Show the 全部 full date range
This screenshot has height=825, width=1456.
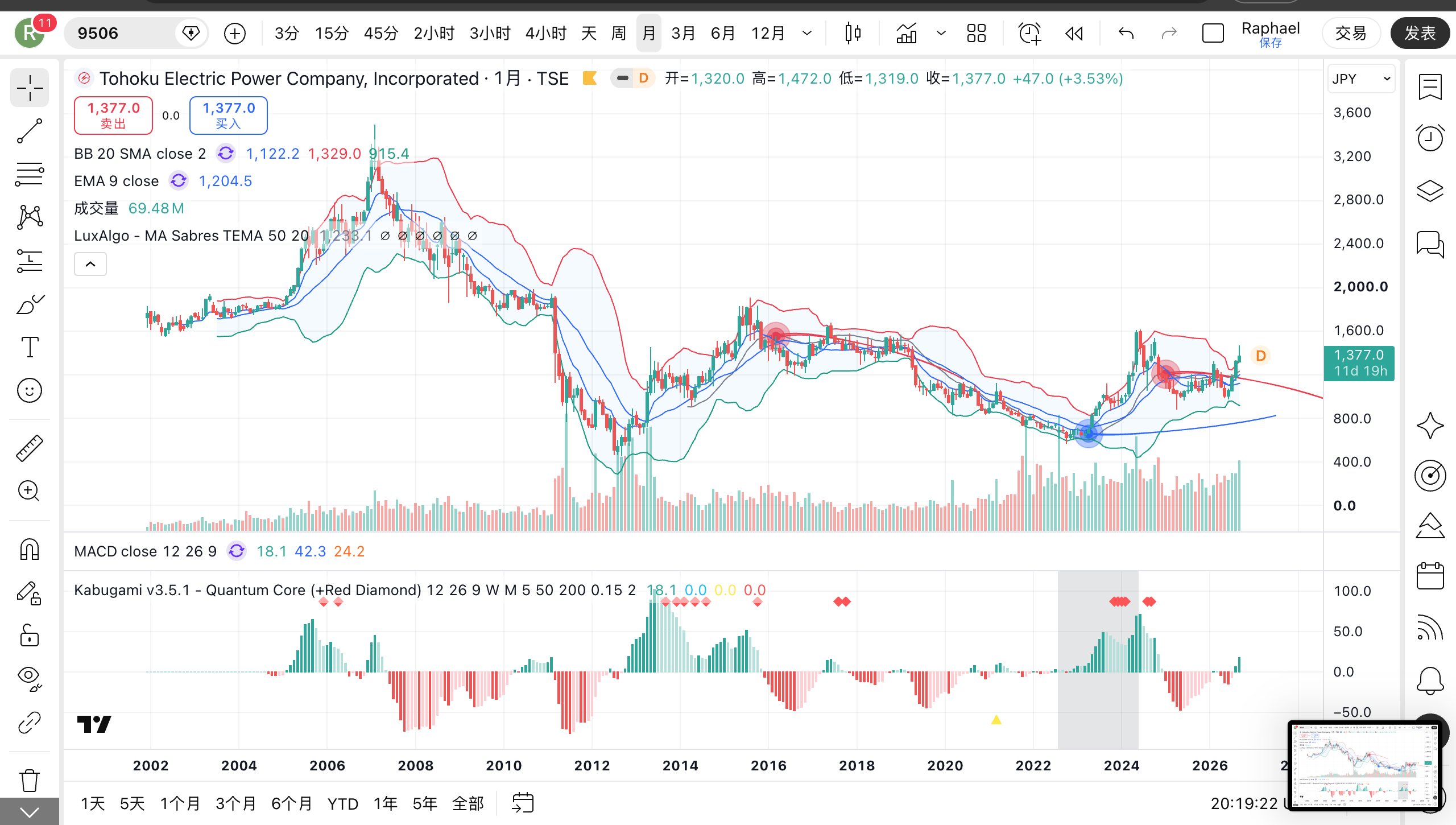[468, 803]
